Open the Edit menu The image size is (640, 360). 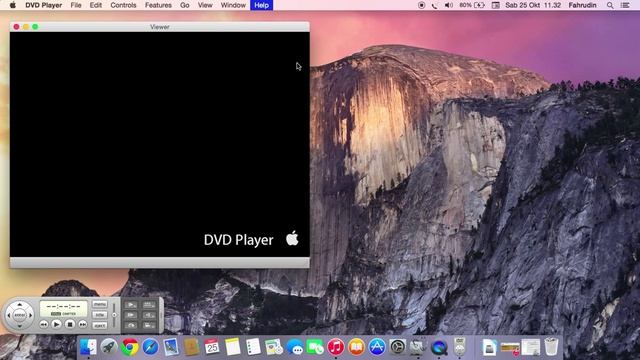tap(96, 5)
